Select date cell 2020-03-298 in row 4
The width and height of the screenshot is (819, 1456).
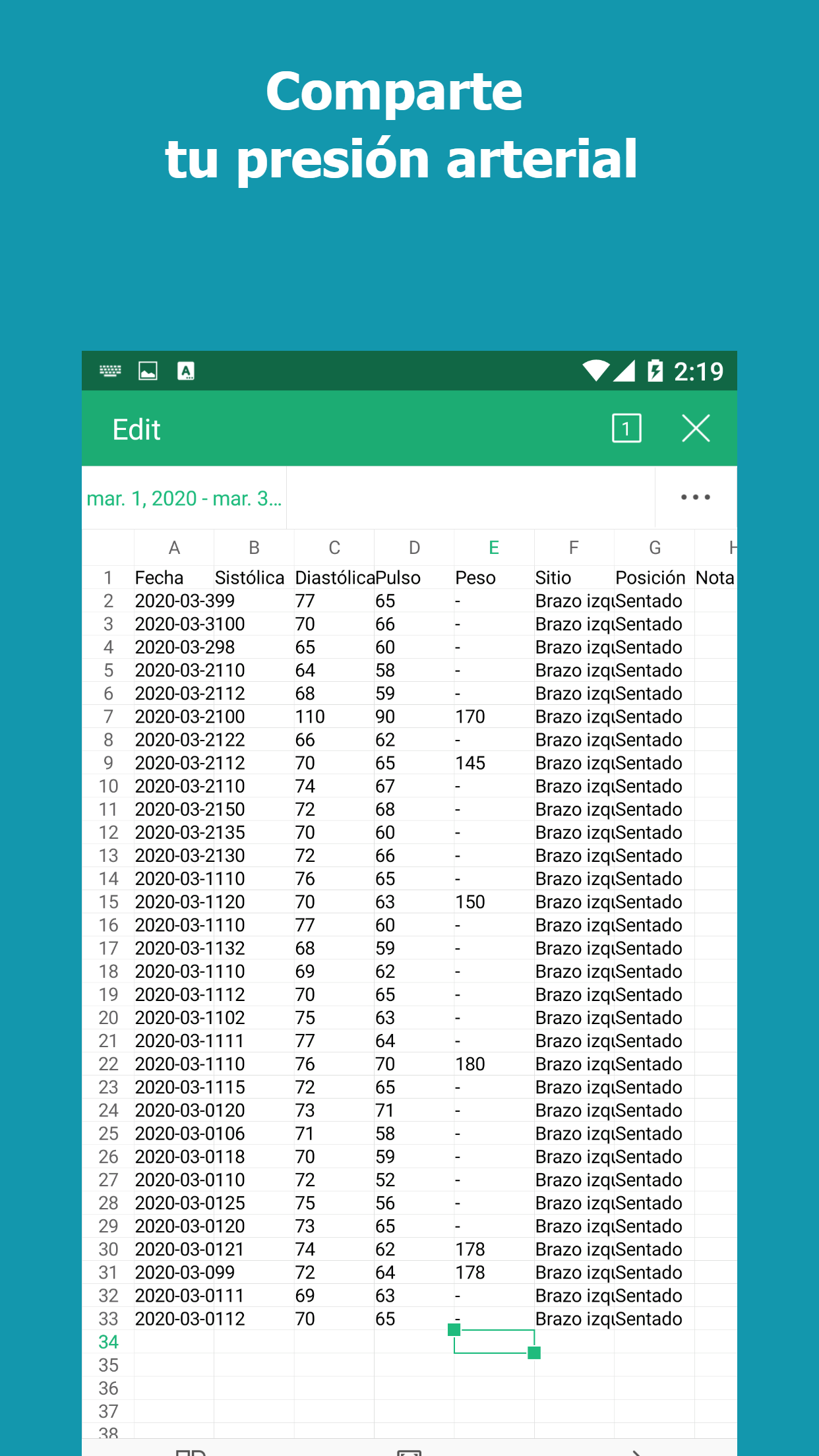coord(174,647)
